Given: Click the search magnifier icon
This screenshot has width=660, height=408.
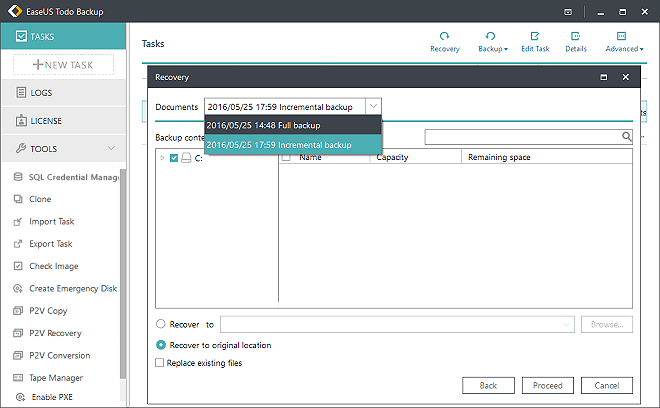Looking at the screenshot, I should pyautogui.click(x=627, y=137).
